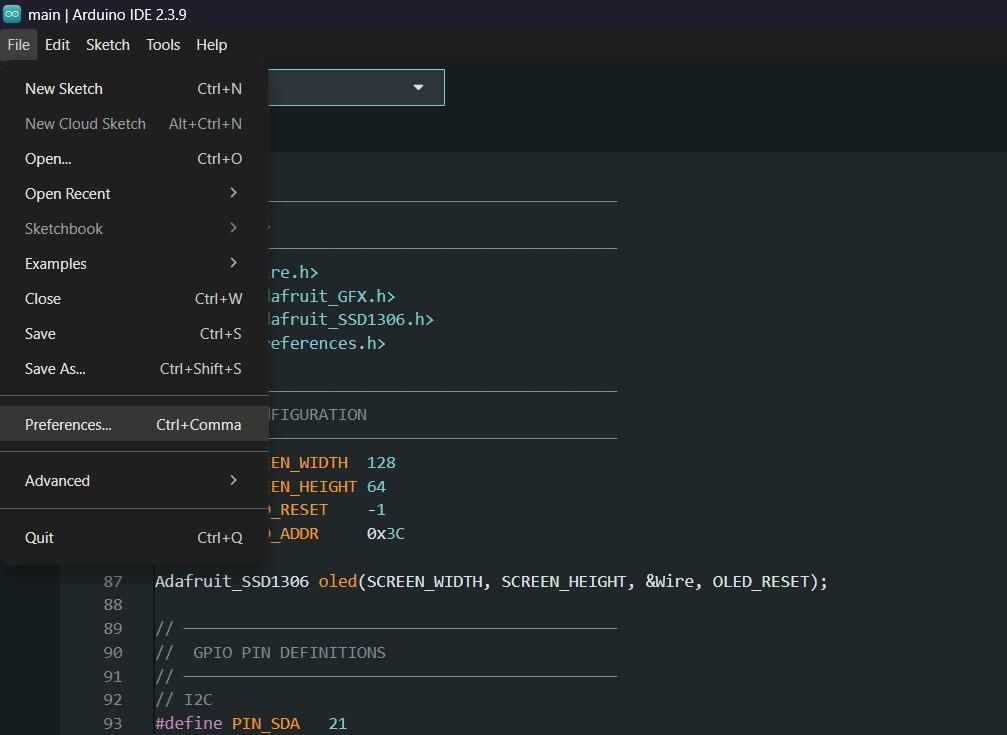Click the Adafruit_SSD1306.h include text
This screenshot has height=735, width=1007.
coord(351,319)
